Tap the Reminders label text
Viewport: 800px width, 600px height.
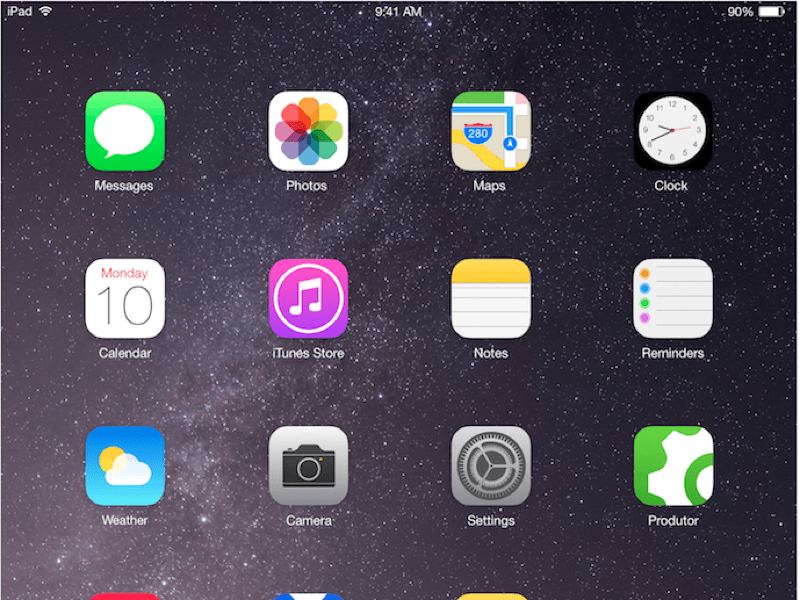[x=673, y=353]
